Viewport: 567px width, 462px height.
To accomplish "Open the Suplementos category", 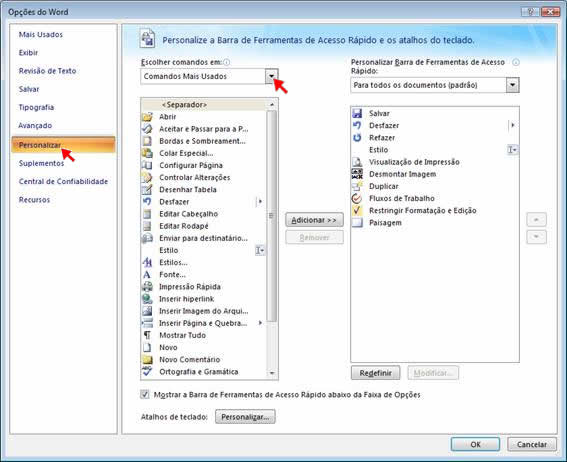I will 41,163.
